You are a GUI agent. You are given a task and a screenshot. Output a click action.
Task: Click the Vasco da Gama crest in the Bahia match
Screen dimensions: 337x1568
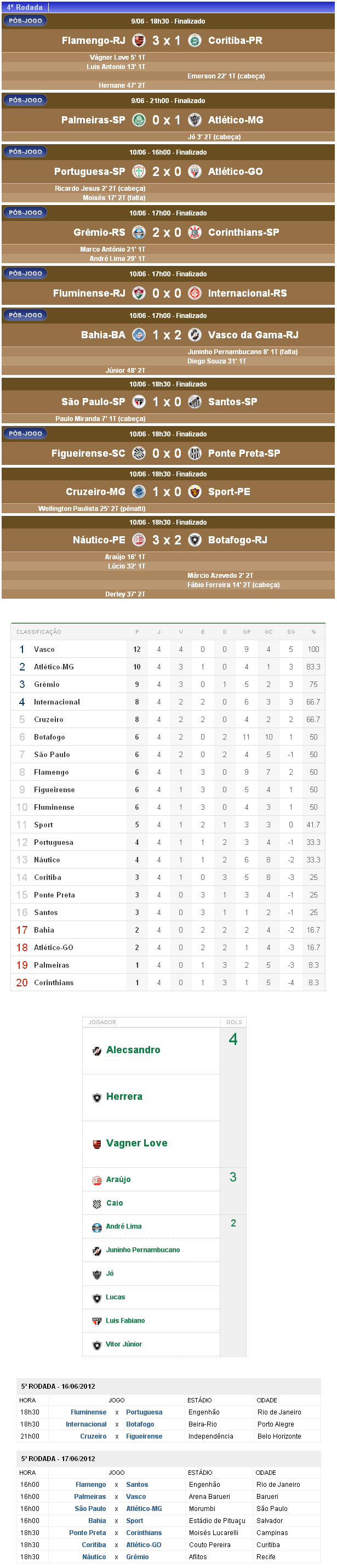point(195,335)
